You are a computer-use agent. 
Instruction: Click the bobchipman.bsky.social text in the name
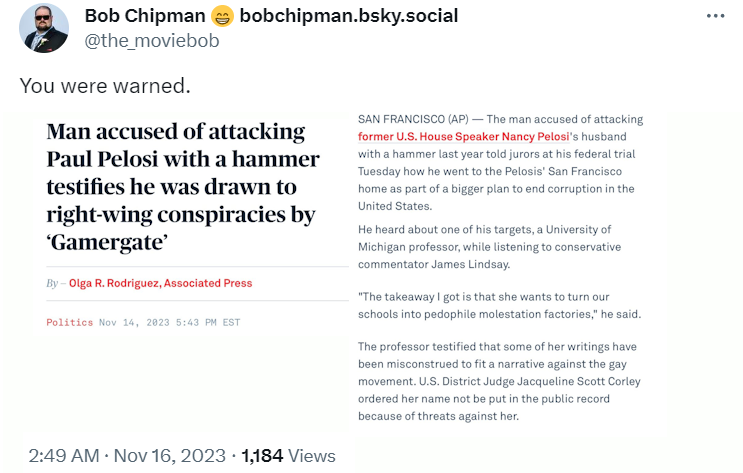(x=347, y=16)
